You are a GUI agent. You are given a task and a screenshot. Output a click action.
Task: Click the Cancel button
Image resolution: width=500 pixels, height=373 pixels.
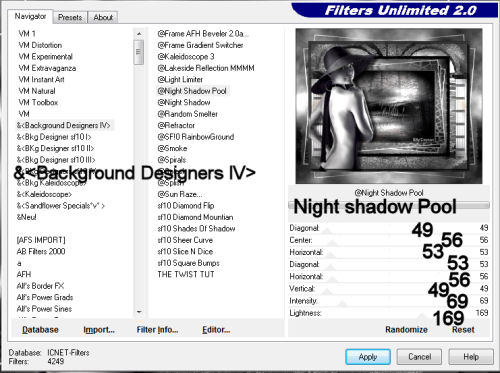(x=419, y=357)
